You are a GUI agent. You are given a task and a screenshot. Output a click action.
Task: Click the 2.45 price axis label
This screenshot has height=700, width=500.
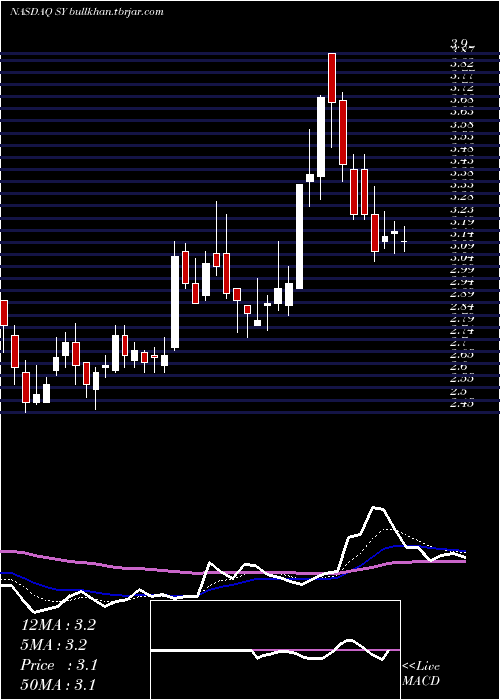click(462, 404)
